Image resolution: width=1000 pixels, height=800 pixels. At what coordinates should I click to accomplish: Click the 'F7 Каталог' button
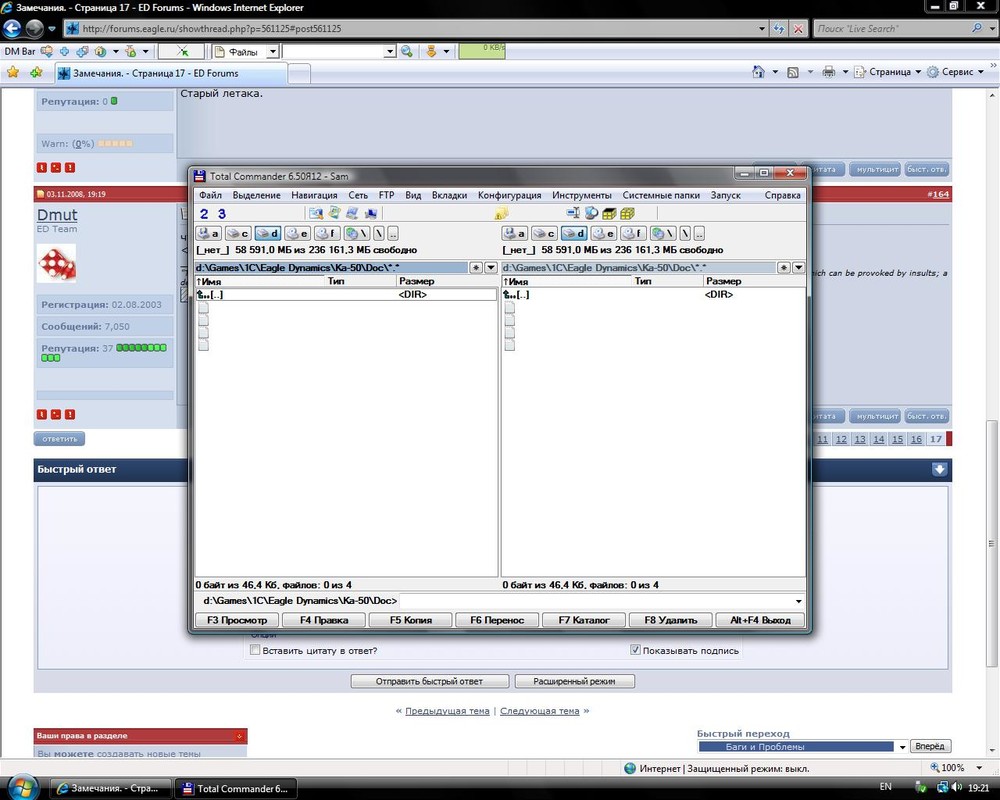pyautogui.click(x=584, y=620)
